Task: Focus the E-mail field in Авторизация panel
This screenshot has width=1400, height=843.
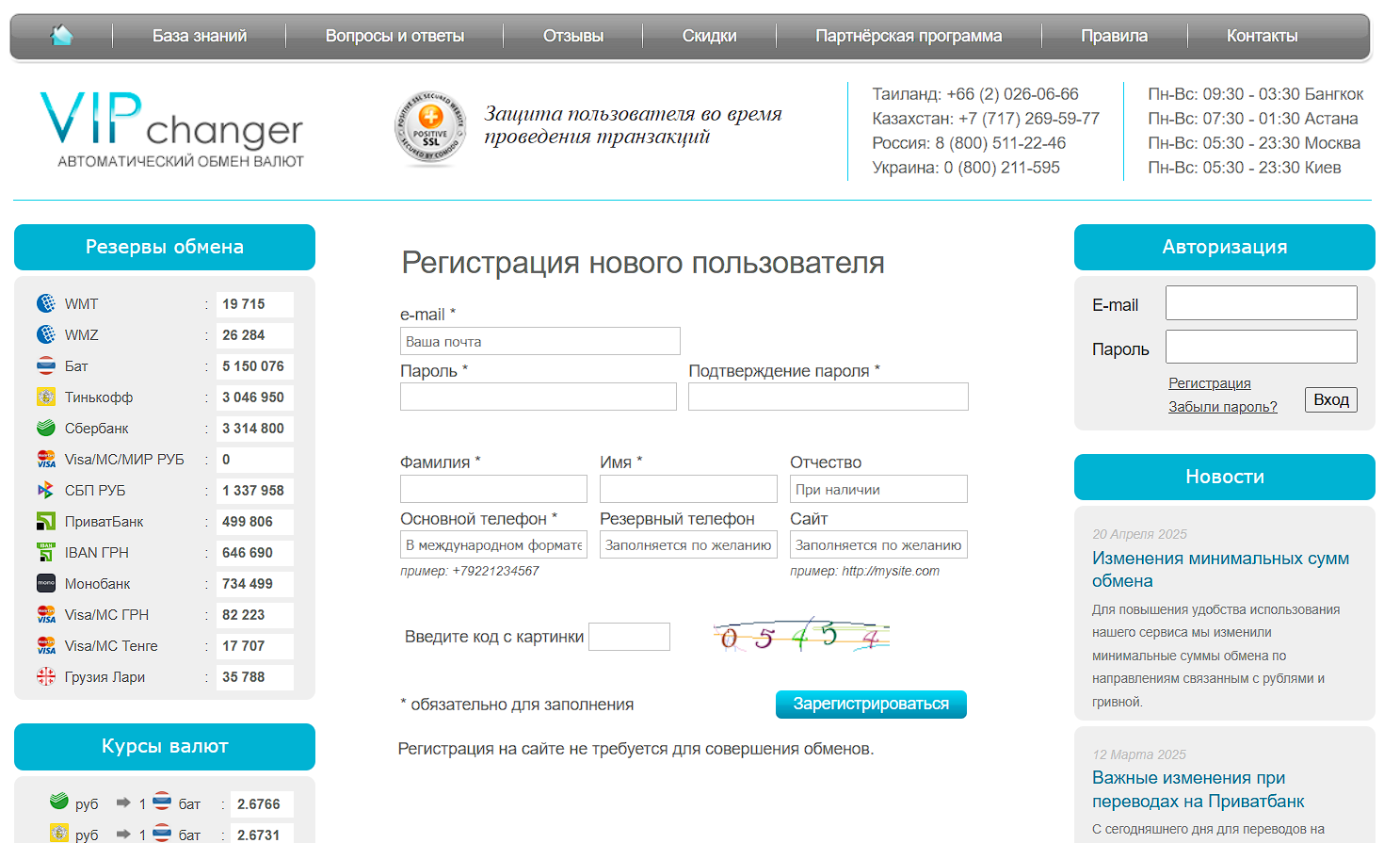Action: coord(1262,303)
